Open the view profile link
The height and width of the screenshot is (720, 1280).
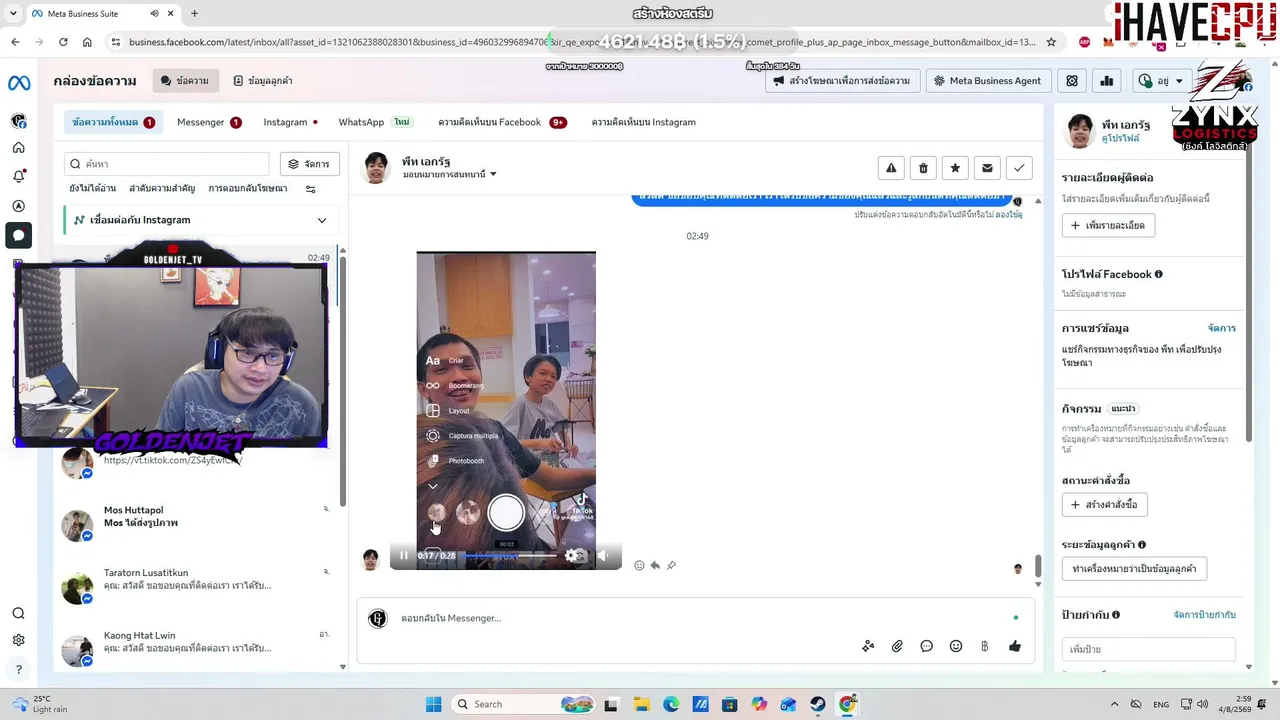click(1120, 139)
